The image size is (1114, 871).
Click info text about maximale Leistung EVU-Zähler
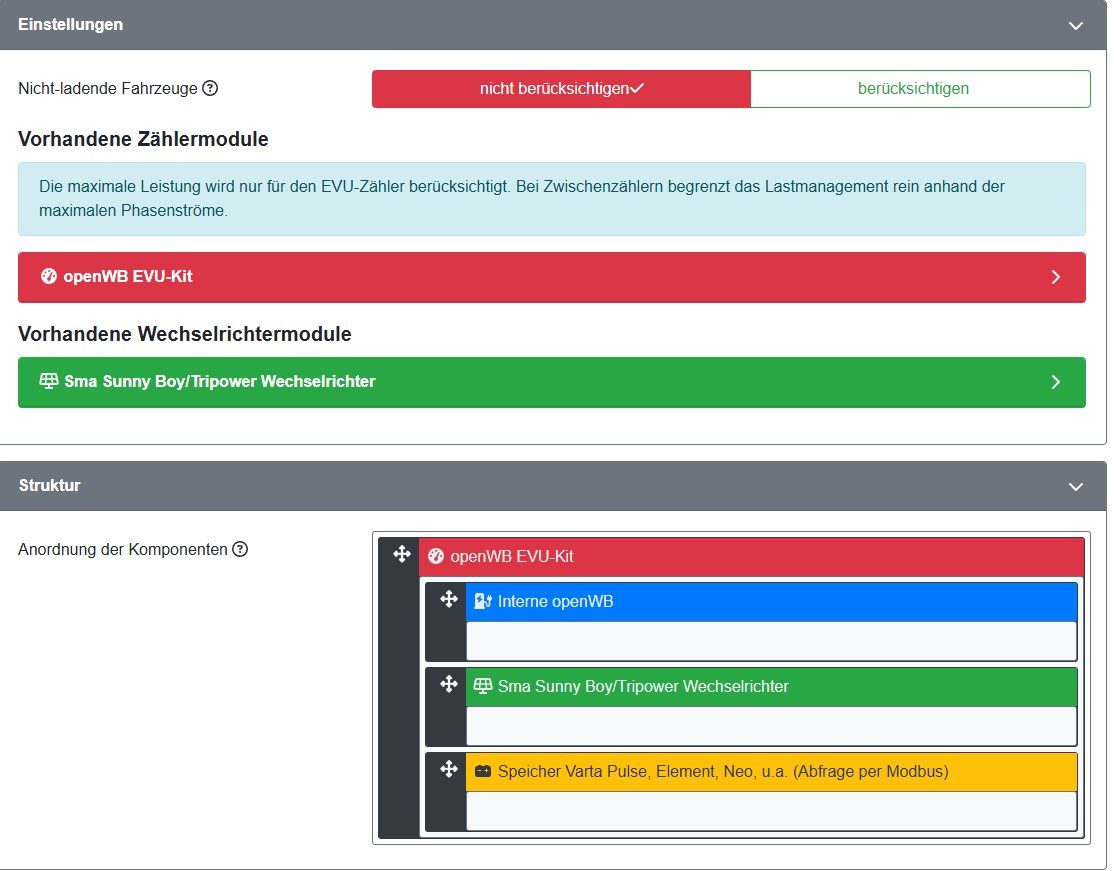point(522,198)
